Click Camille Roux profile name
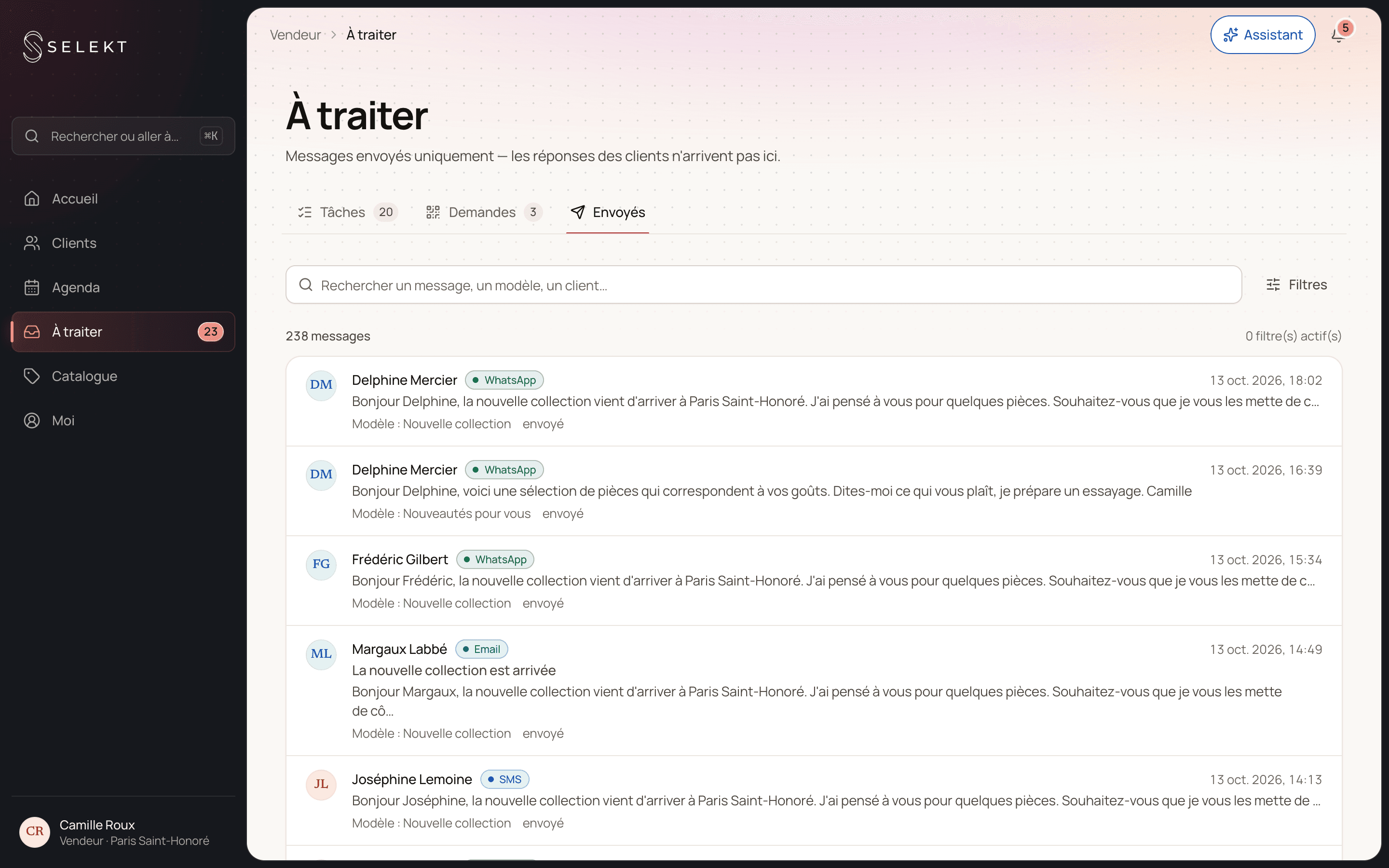 click(x=97, y=825)
